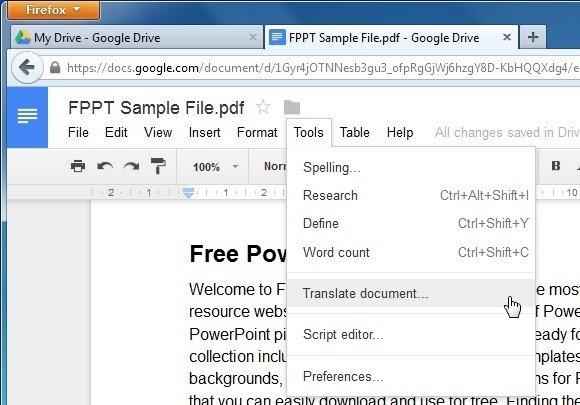This screenshot has height=405, width=580.
Task: Click the print icon in toolbar
Action: point(78,166)
